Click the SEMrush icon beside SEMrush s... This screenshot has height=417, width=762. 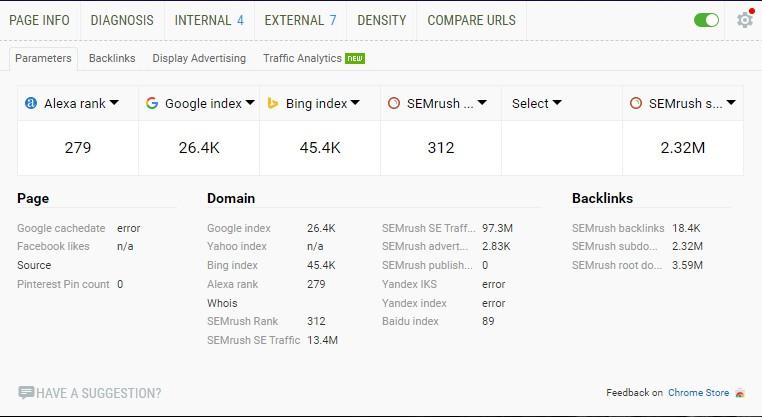coord(636,103)
